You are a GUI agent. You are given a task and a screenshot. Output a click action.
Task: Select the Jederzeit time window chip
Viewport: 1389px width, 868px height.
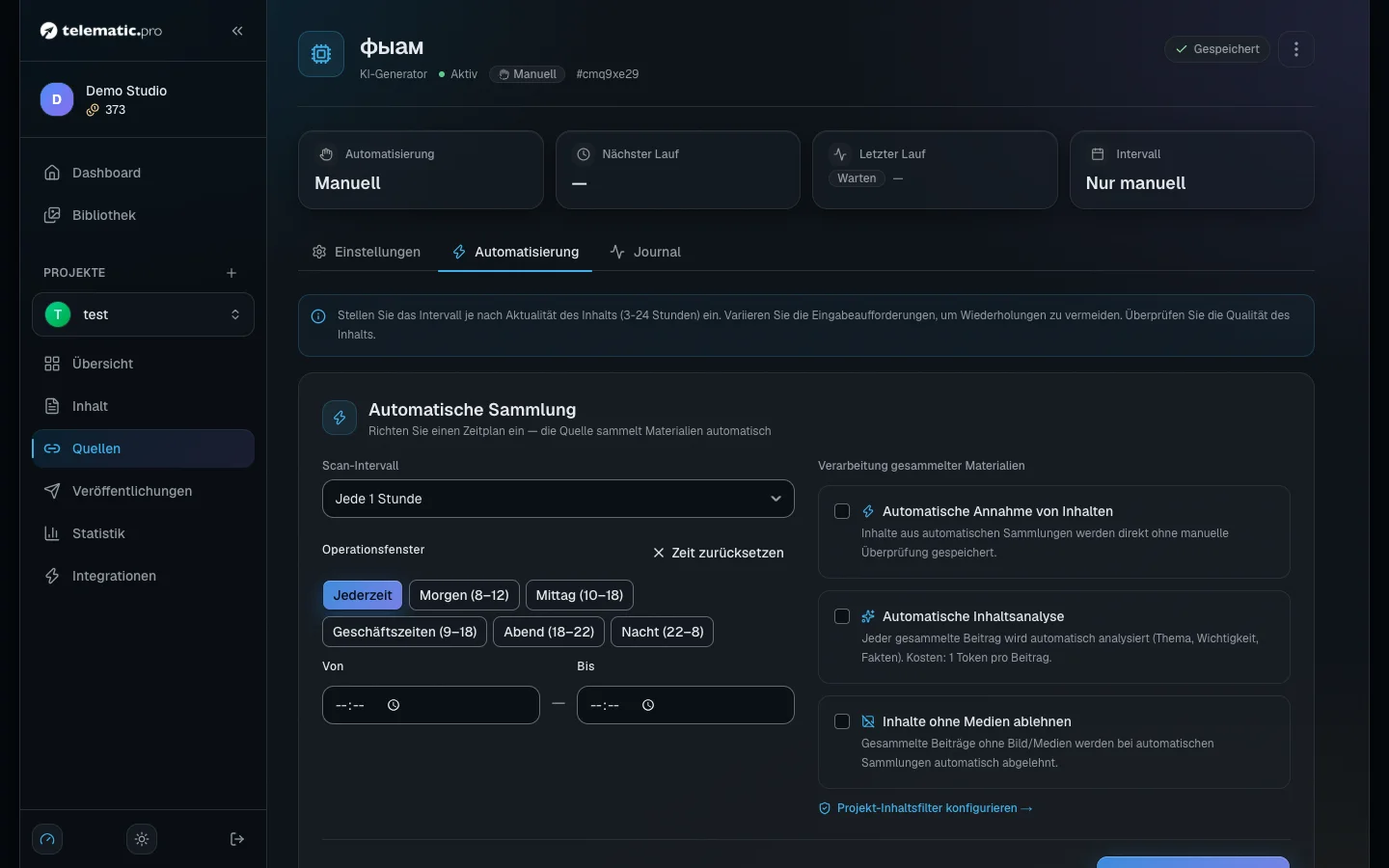click(363, 595)
